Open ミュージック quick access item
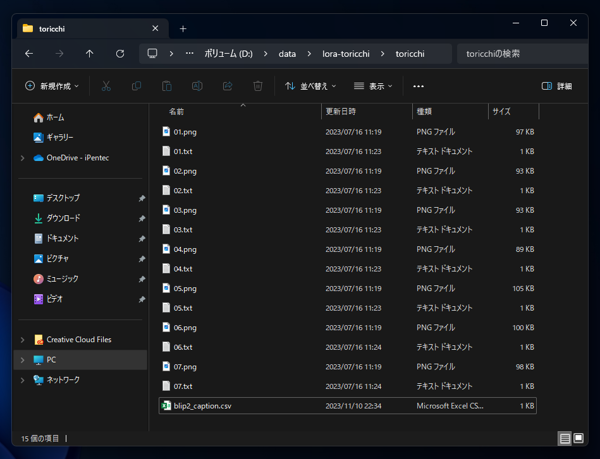This screenshot has width=600, height=459. tap(56, 279)
